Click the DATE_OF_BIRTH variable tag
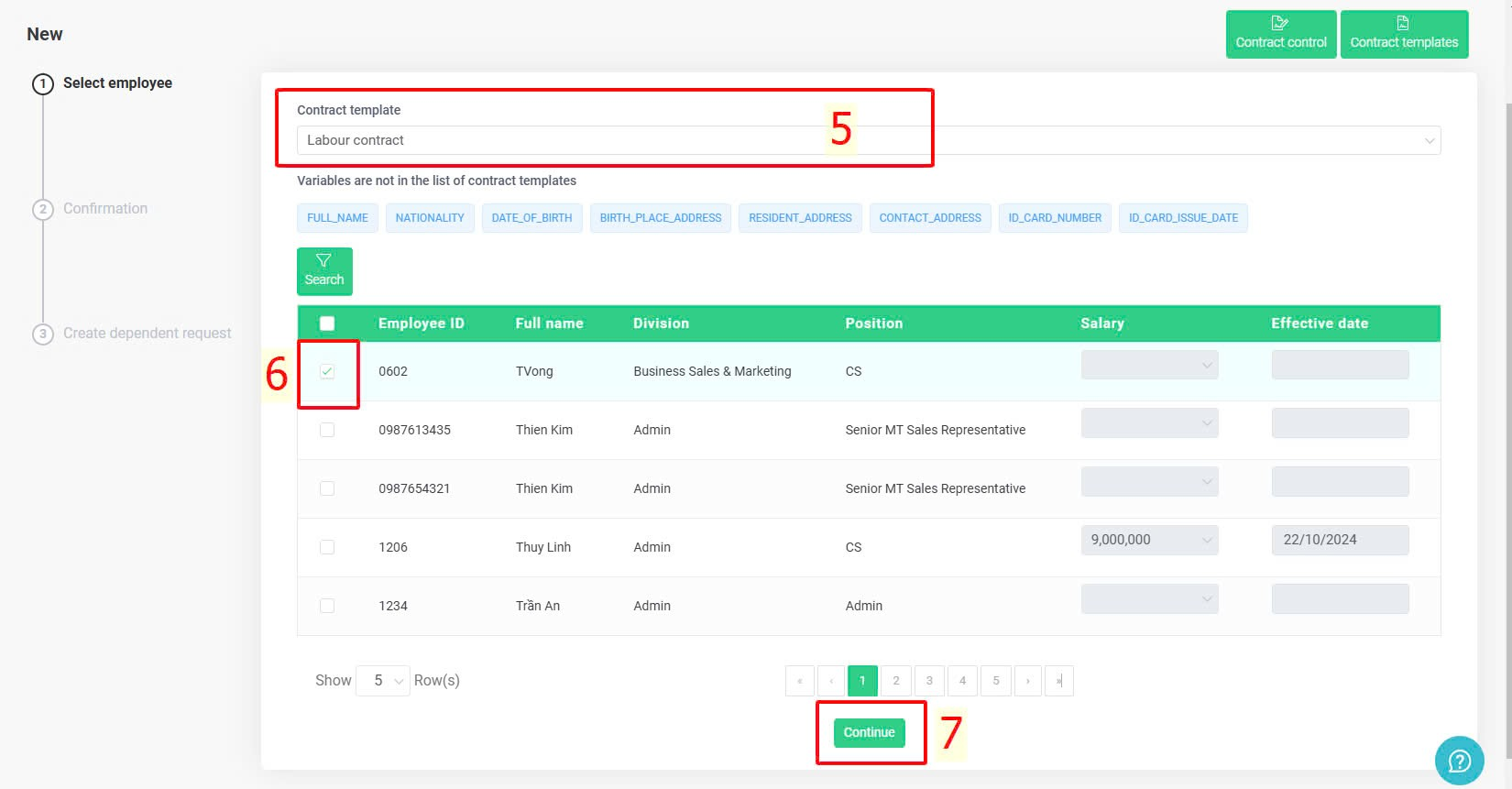 click(x=531, y=218)
